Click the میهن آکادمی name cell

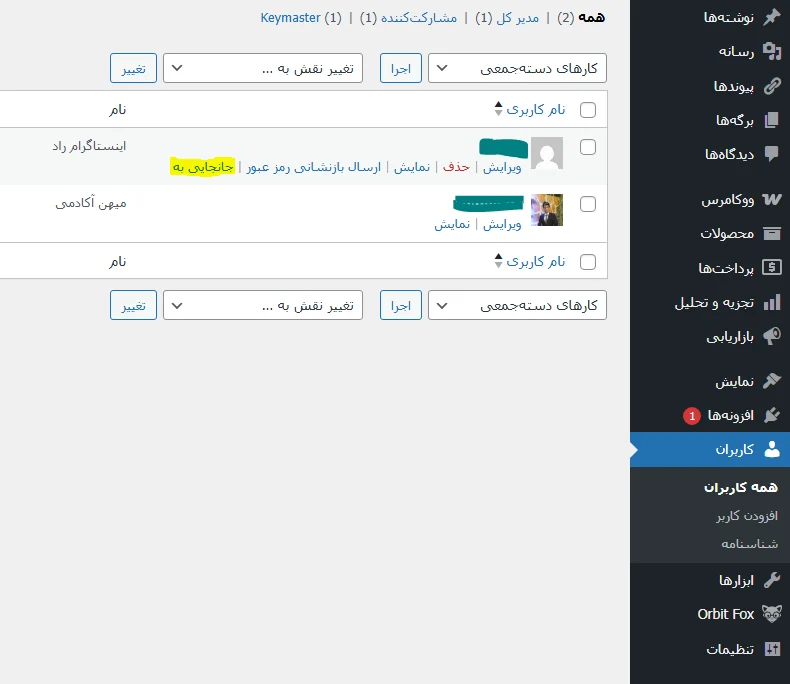(91, 203)
